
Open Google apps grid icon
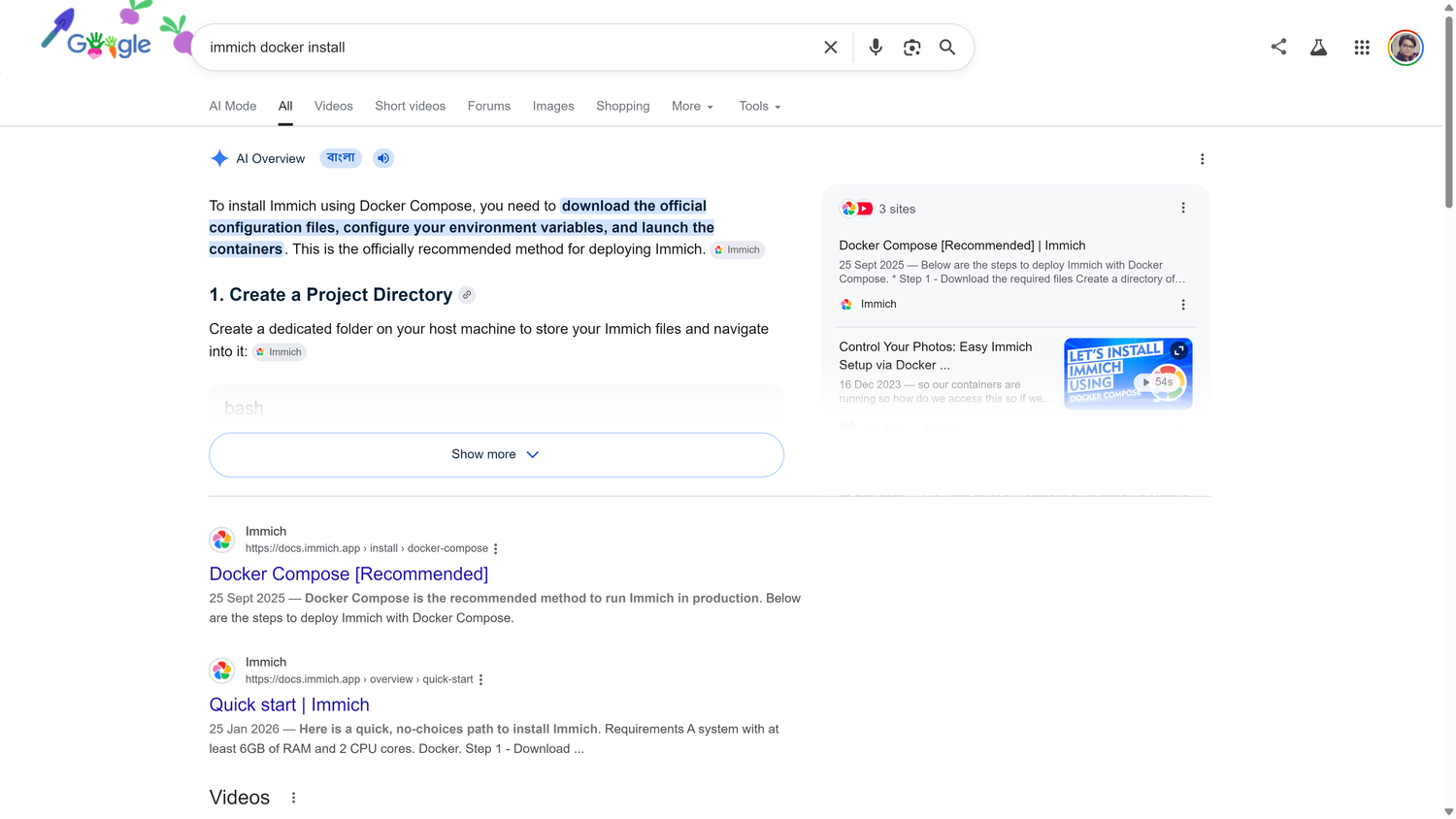(x=1362, y=47)
